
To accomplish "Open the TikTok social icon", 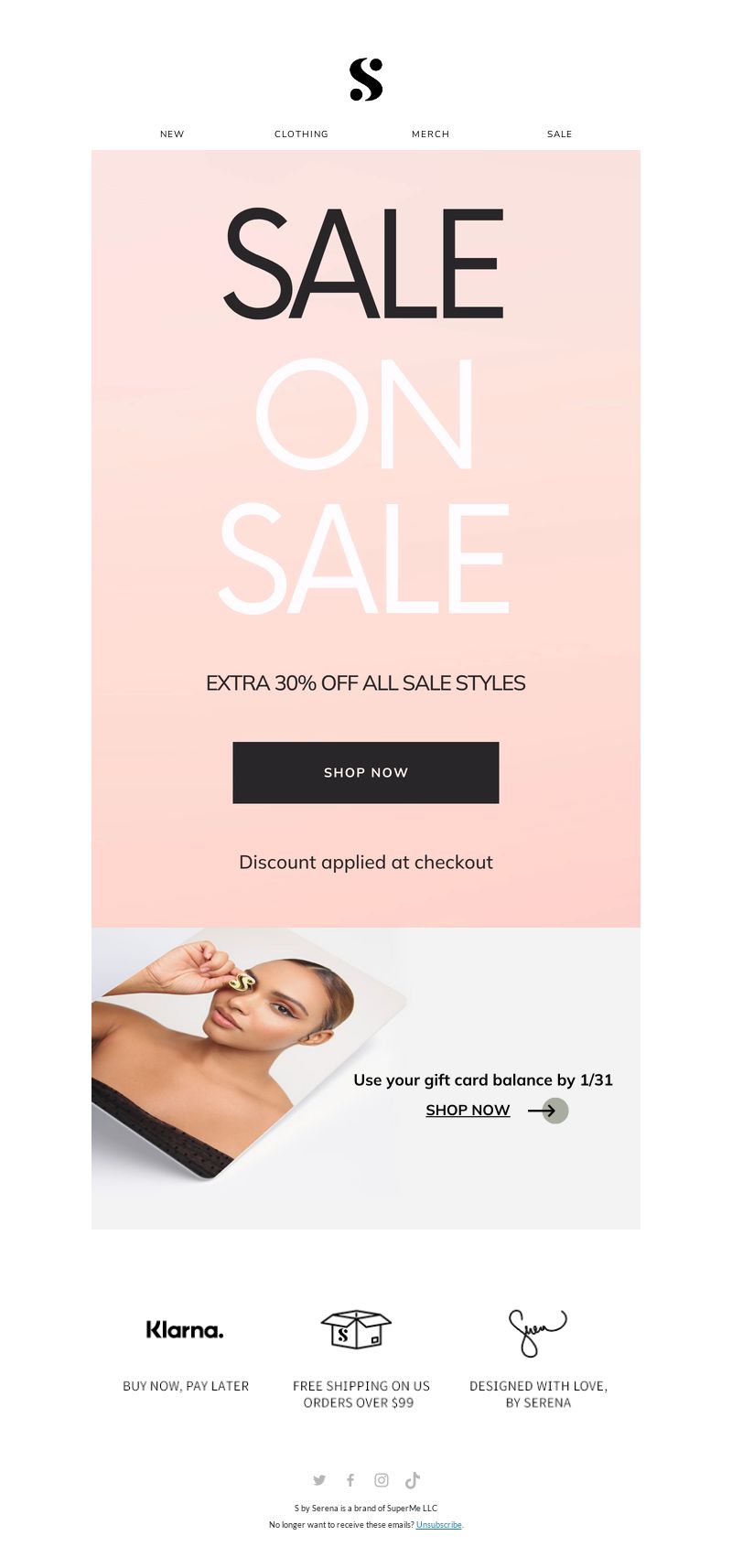I will point(413,1479).
